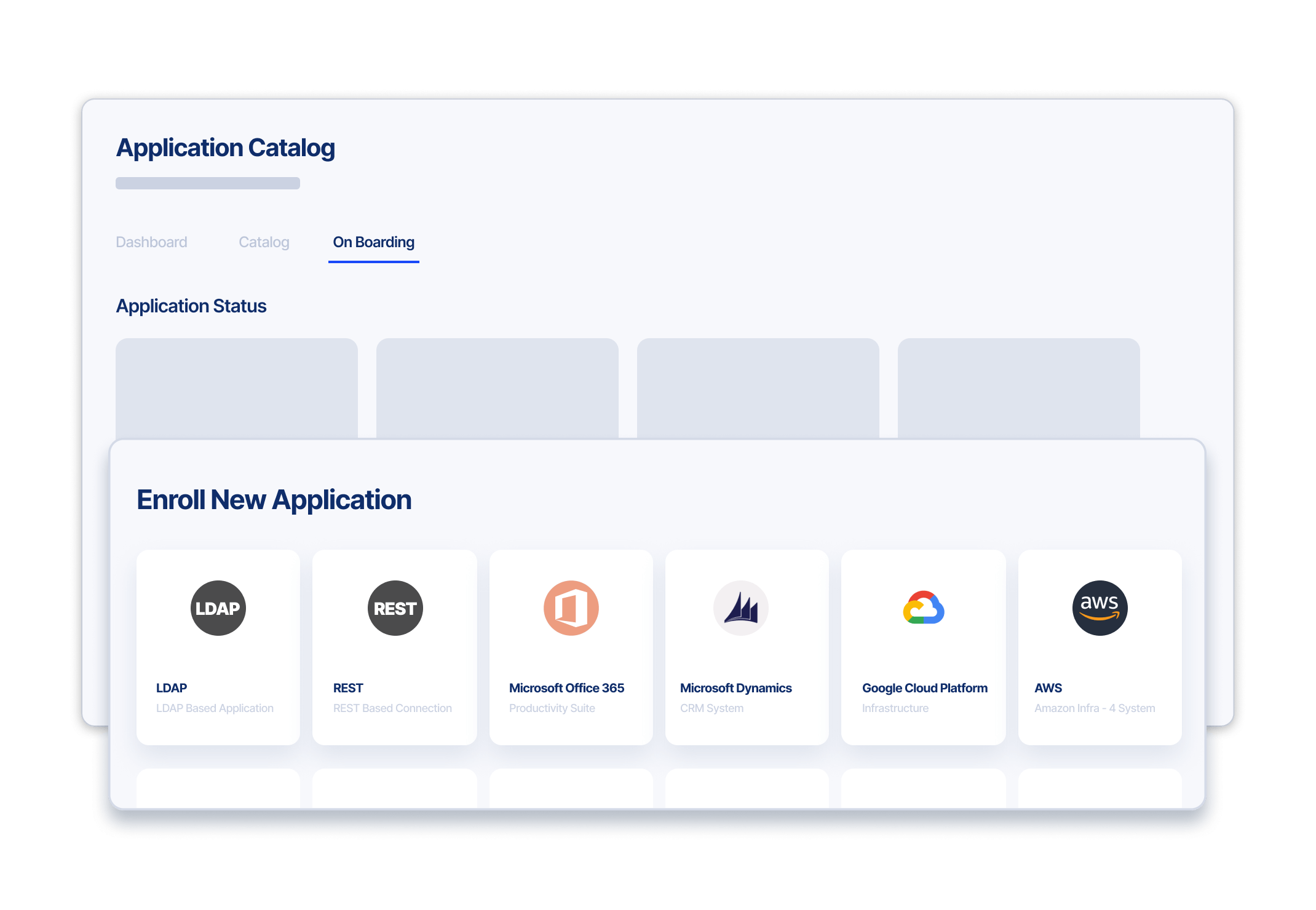This screenshot has width=1316, height=910.
Task: Click the Application Status heading
Action: [191, 306]
